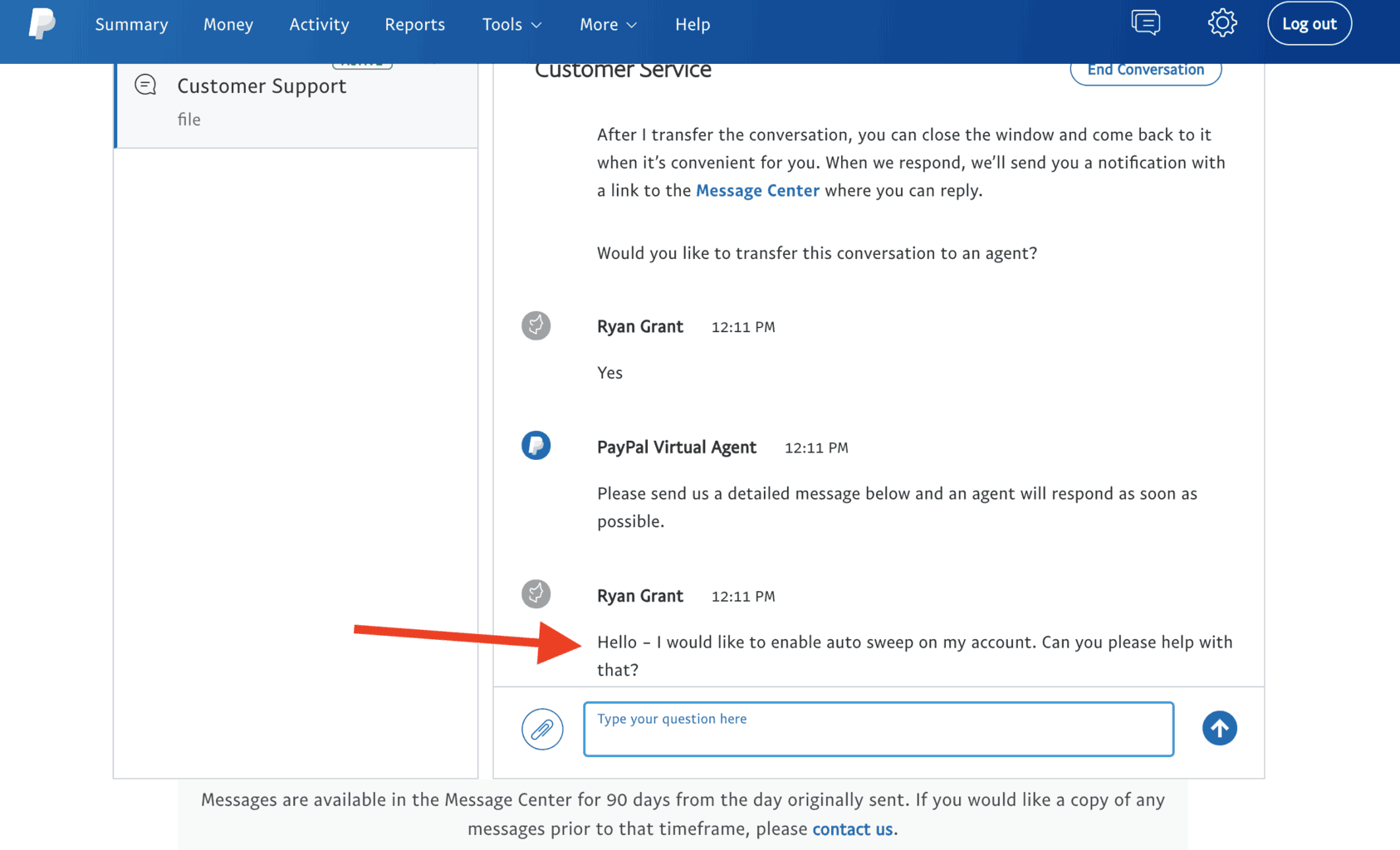Send the message with the arrow button
1400x850 pixels.
tap(1219, 728)
